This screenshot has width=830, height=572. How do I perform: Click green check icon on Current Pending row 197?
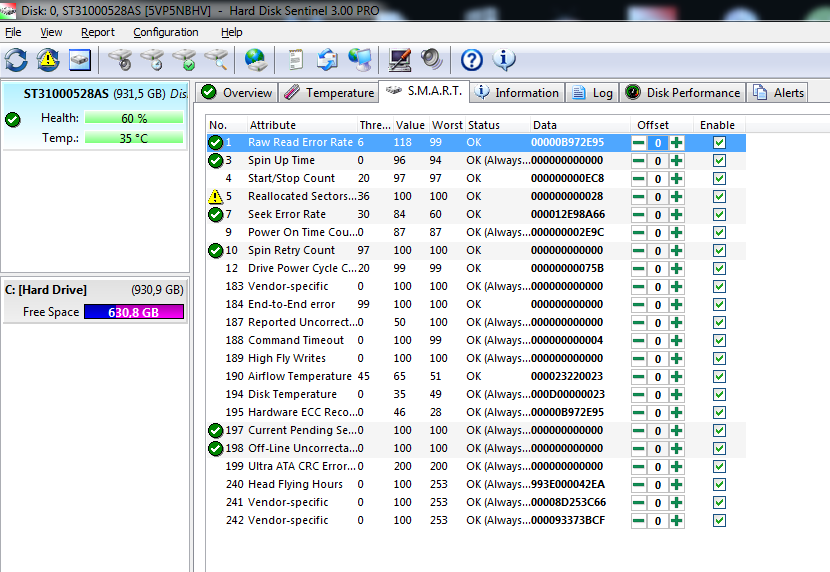click(215, 430)
